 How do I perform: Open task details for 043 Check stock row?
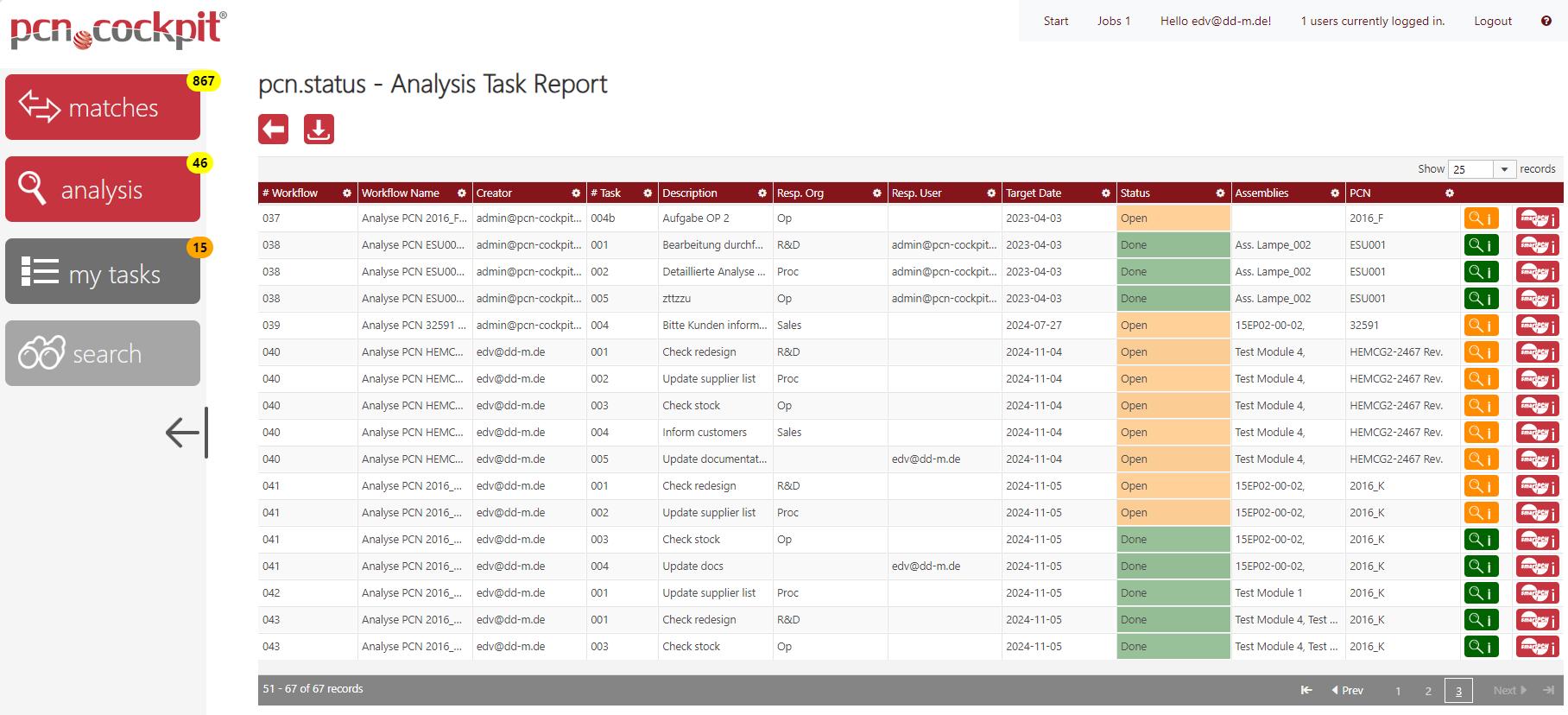pos(1481,647)
